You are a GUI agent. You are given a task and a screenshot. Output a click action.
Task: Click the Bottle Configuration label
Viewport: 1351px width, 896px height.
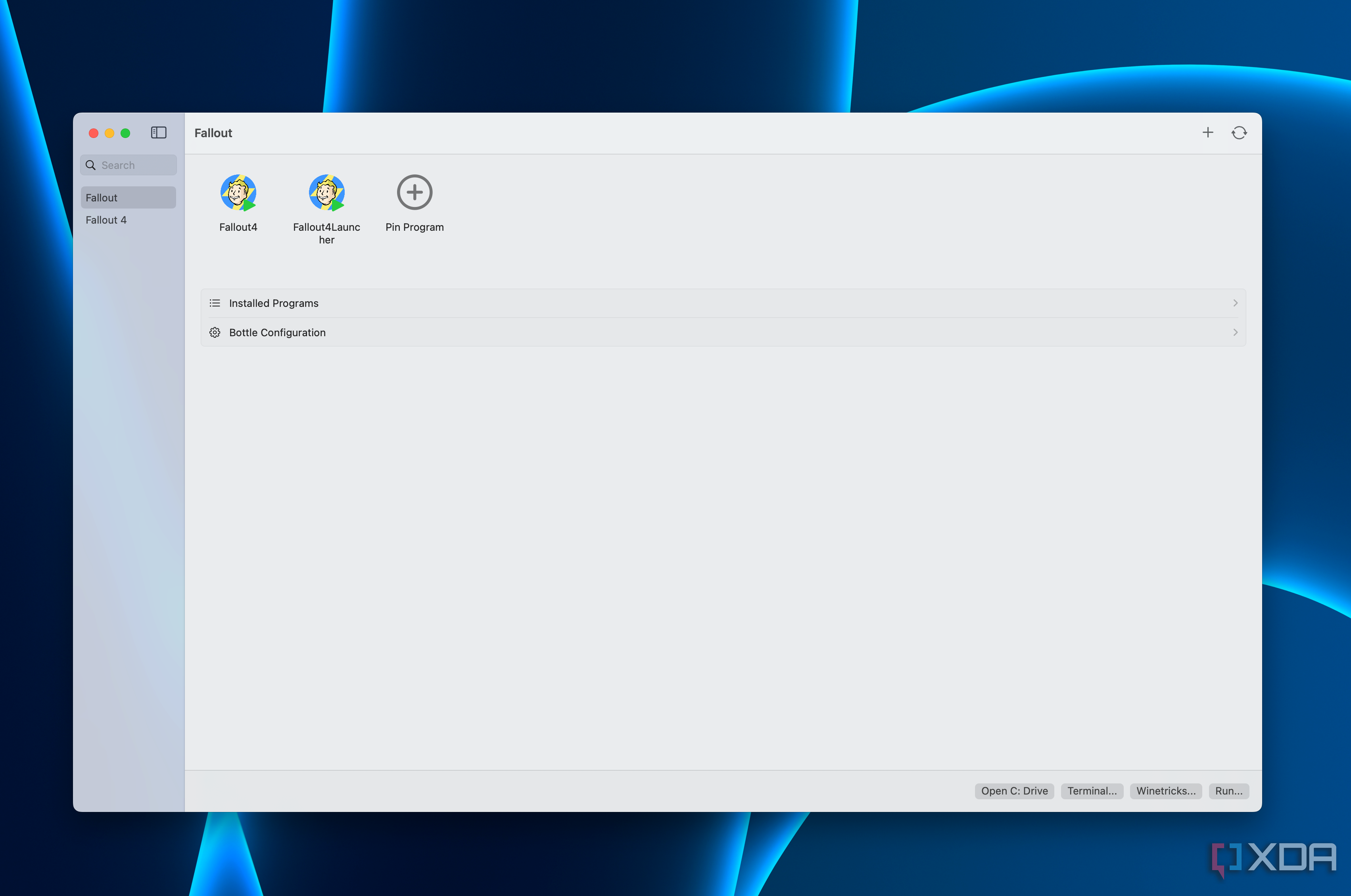pos(277,333)
